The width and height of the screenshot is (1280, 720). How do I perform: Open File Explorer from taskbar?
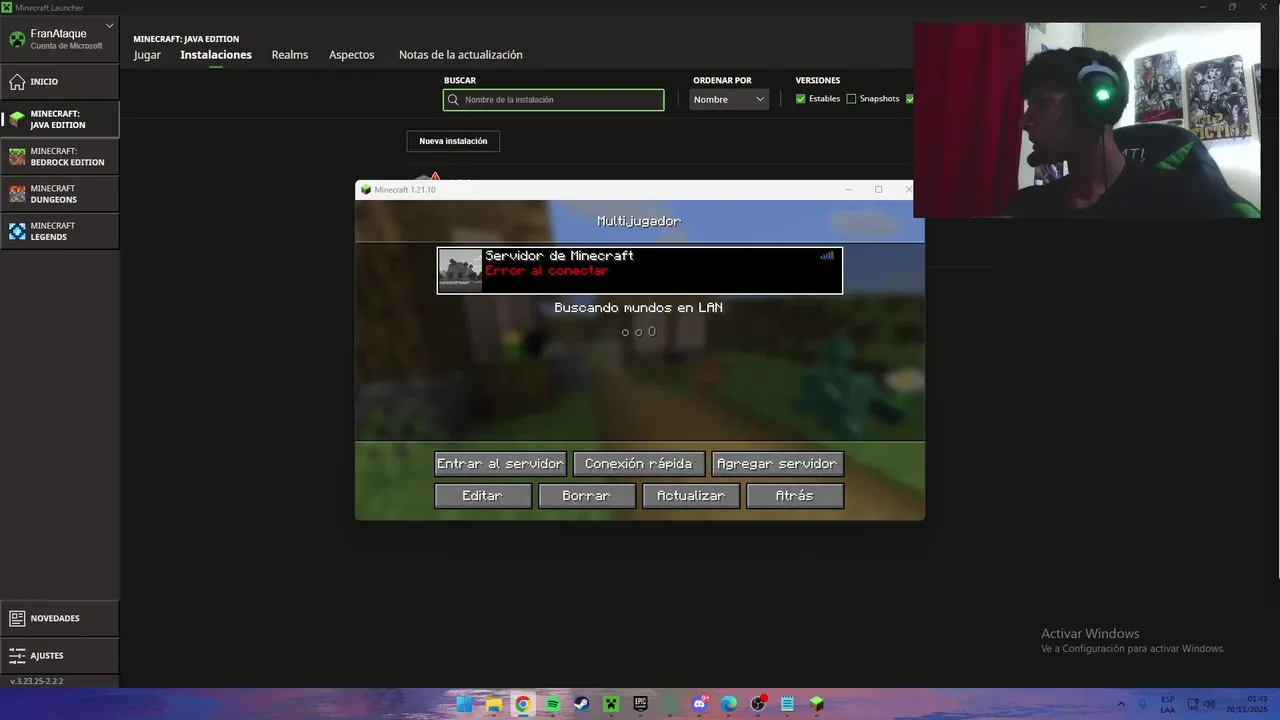pos(493,704)
